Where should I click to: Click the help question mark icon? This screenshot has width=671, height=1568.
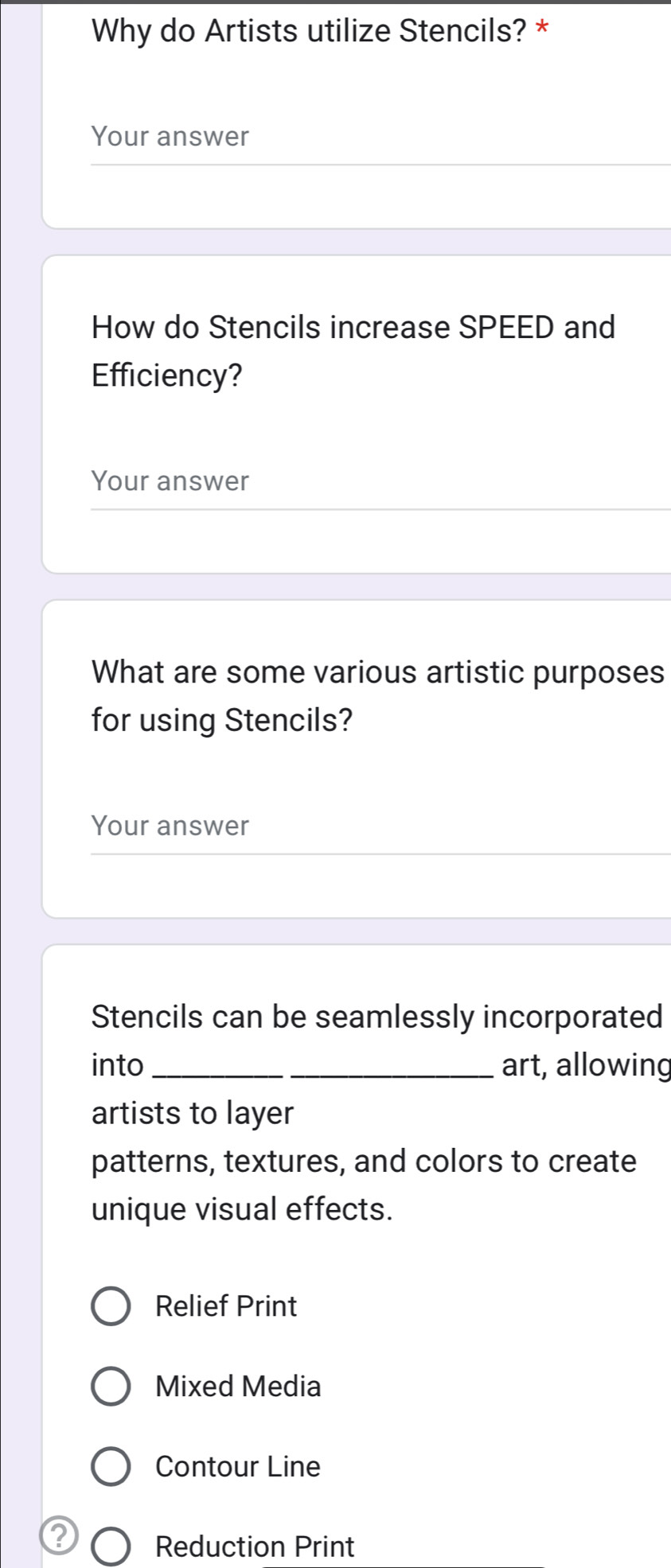tap(60, 1534)
